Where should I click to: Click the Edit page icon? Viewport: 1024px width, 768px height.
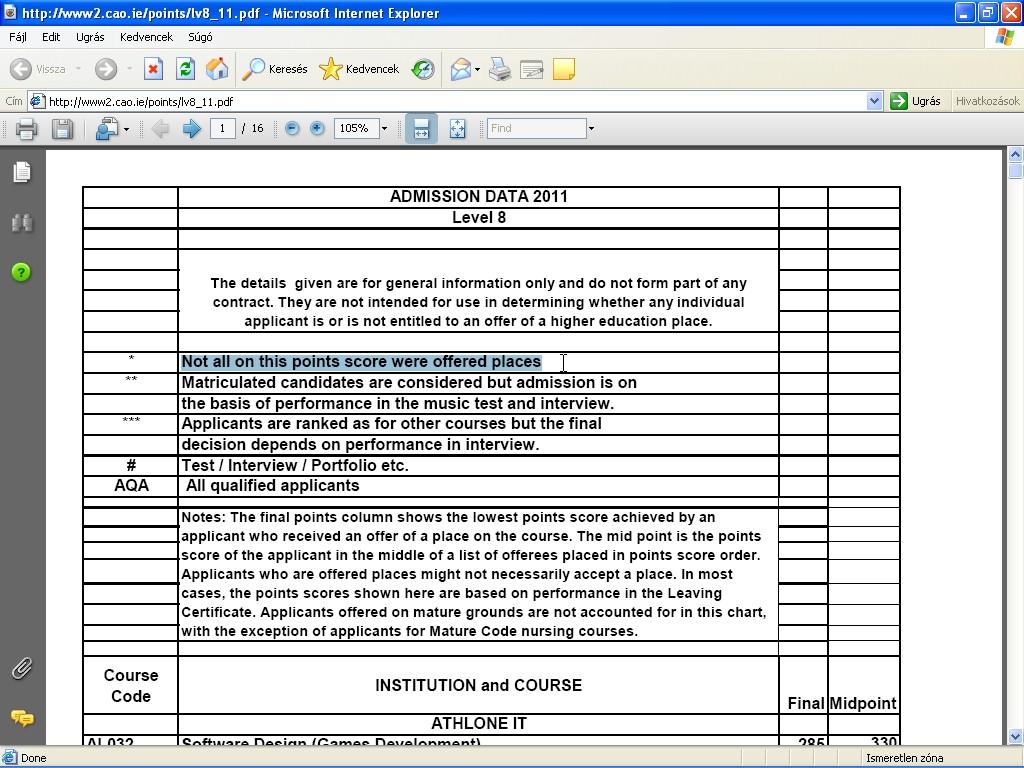click(x=532, y=69)
